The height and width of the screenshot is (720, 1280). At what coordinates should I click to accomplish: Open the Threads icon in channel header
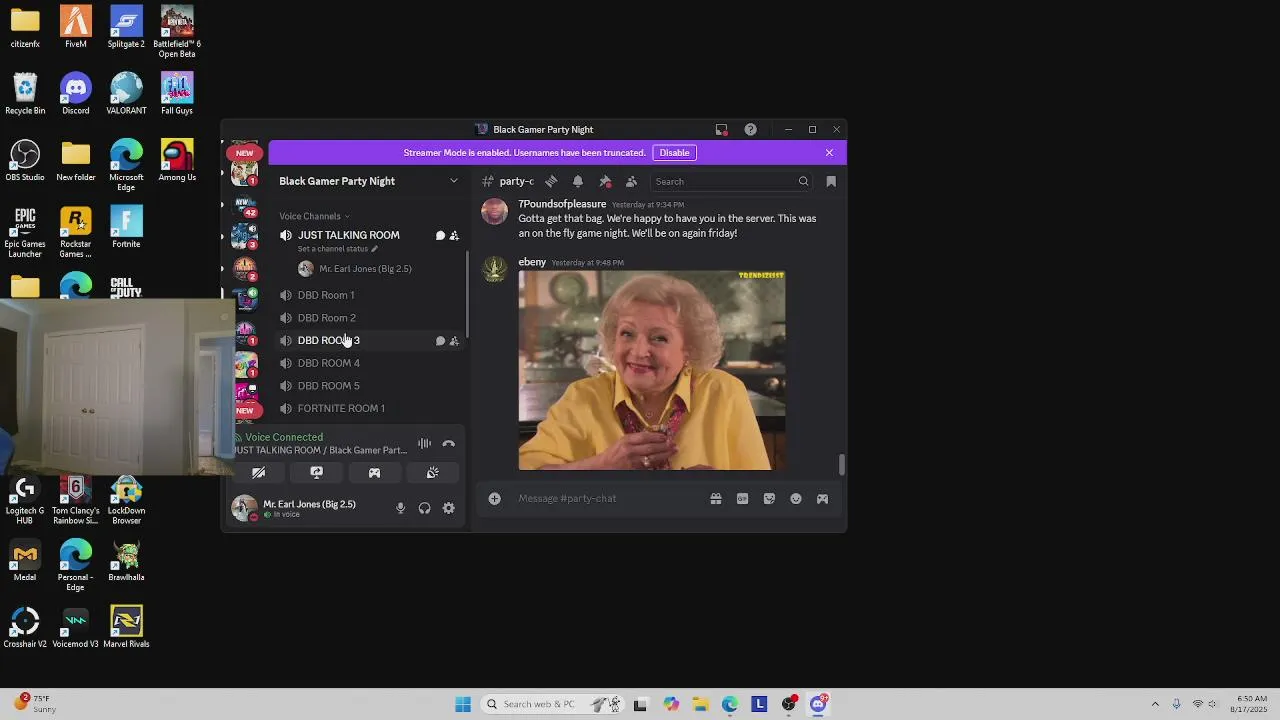click(551, 181)
